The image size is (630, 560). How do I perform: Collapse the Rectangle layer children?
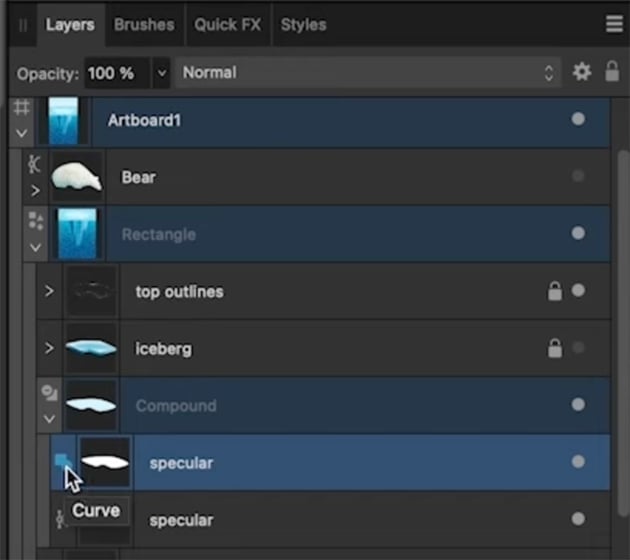36,247
